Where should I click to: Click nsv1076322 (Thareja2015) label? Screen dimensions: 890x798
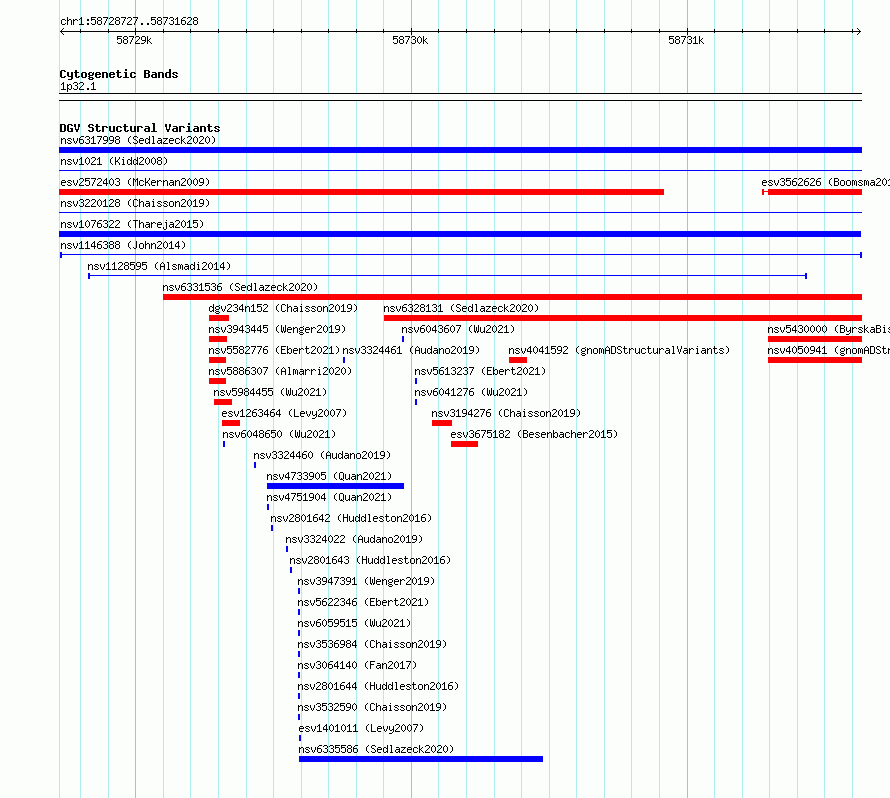click(x=132, y=224)
